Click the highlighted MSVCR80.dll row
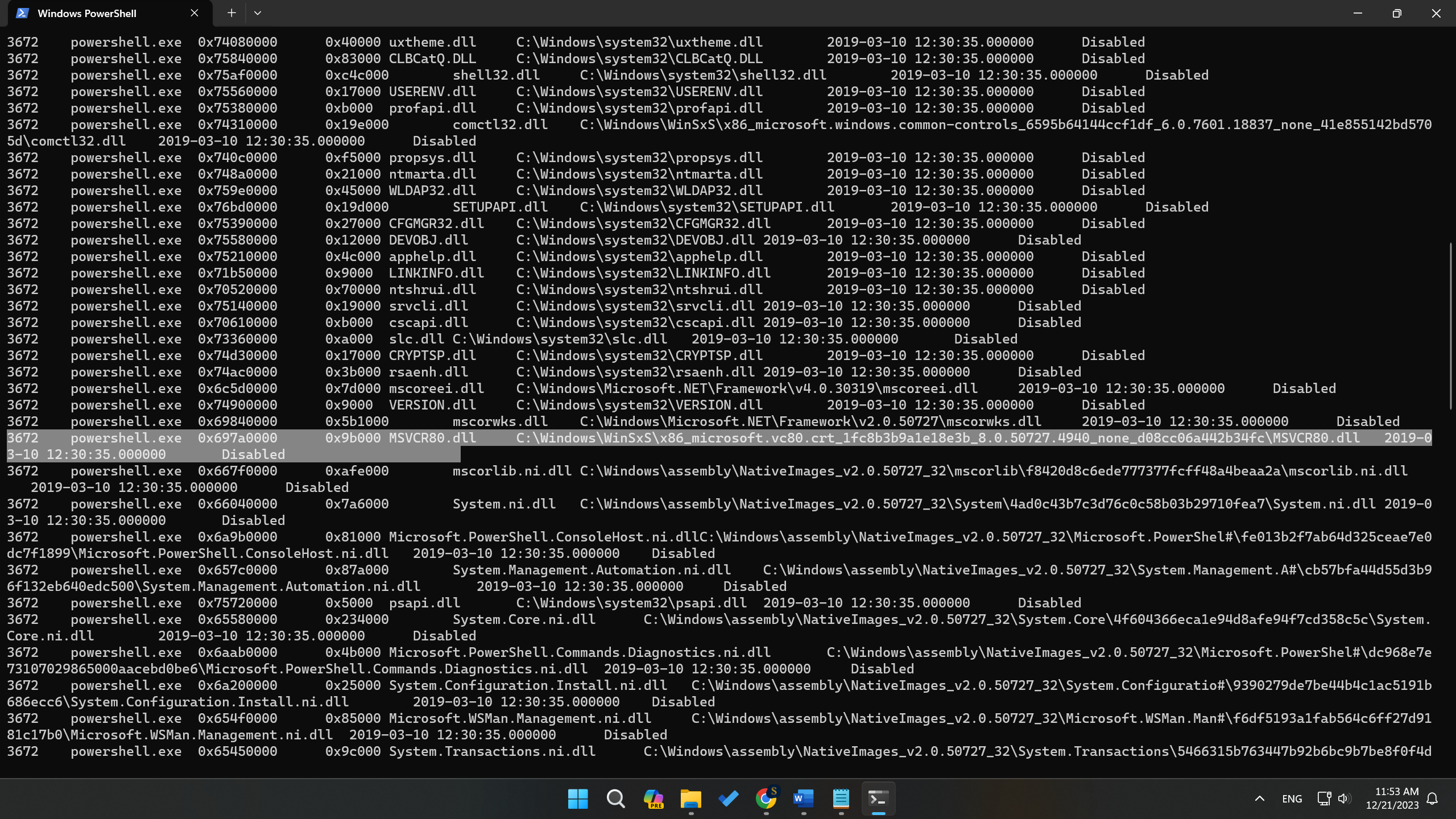This screenshot has height=819, width=1456. click(x=719, y=446)
